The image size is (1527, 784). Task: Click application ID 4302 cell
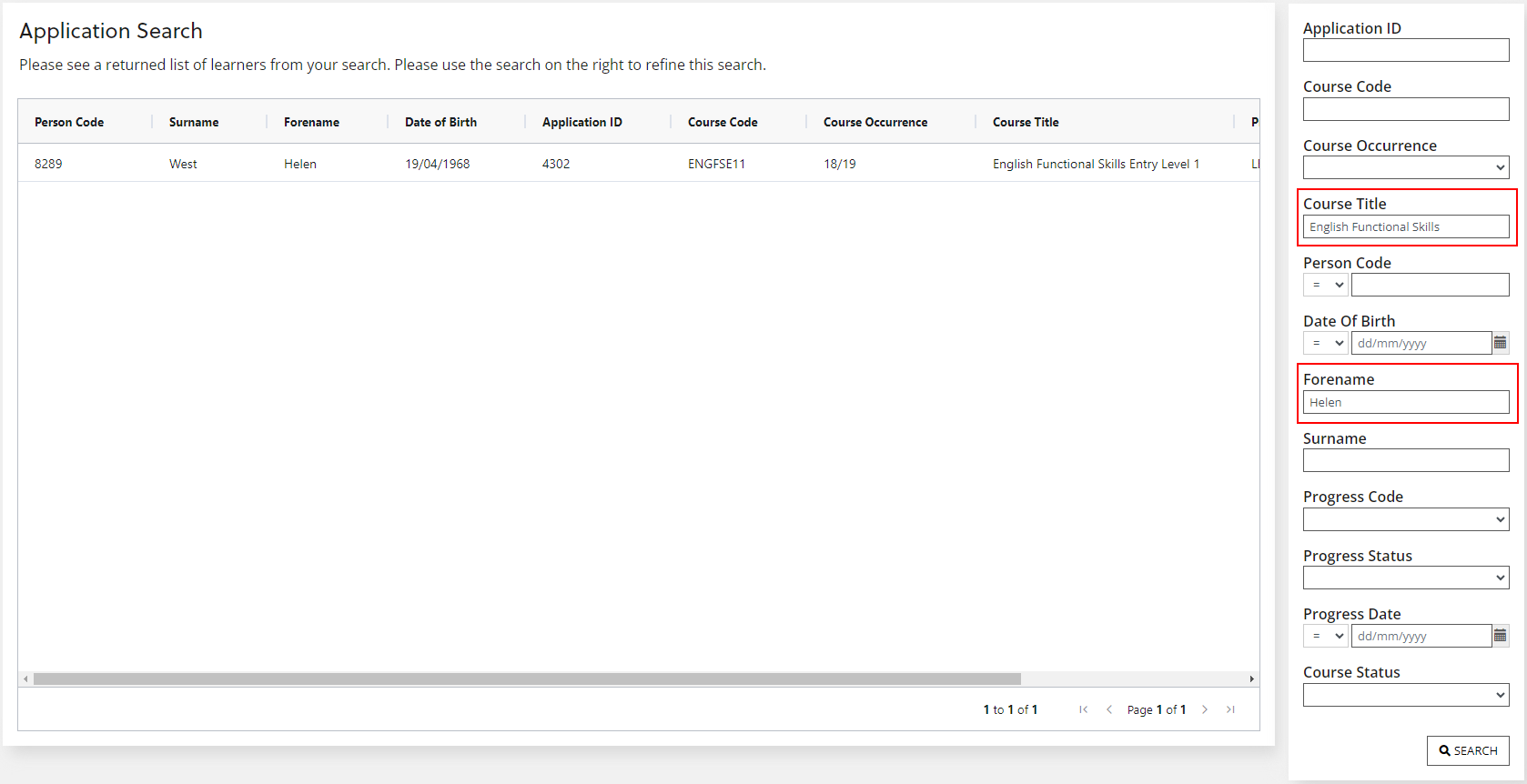click(x=556, y=164)
